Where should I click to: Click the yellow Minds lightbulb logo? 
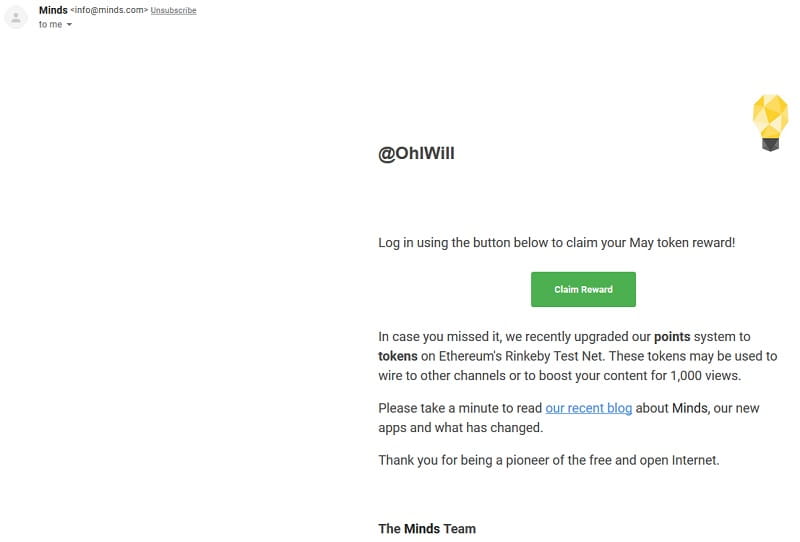point(770,123)
